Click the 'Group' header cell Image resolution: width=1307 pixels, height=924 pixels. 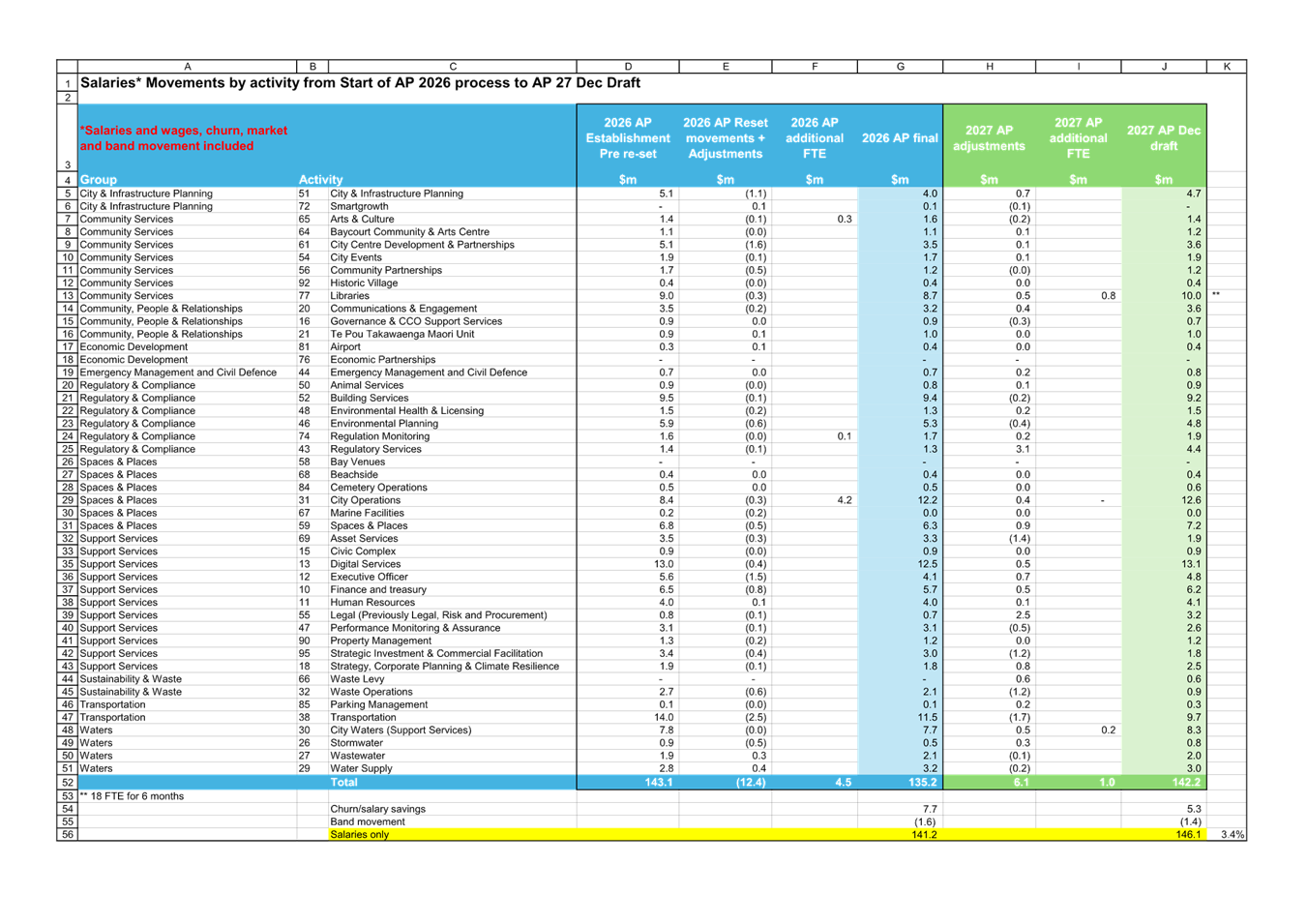click(x=99, y=180)
